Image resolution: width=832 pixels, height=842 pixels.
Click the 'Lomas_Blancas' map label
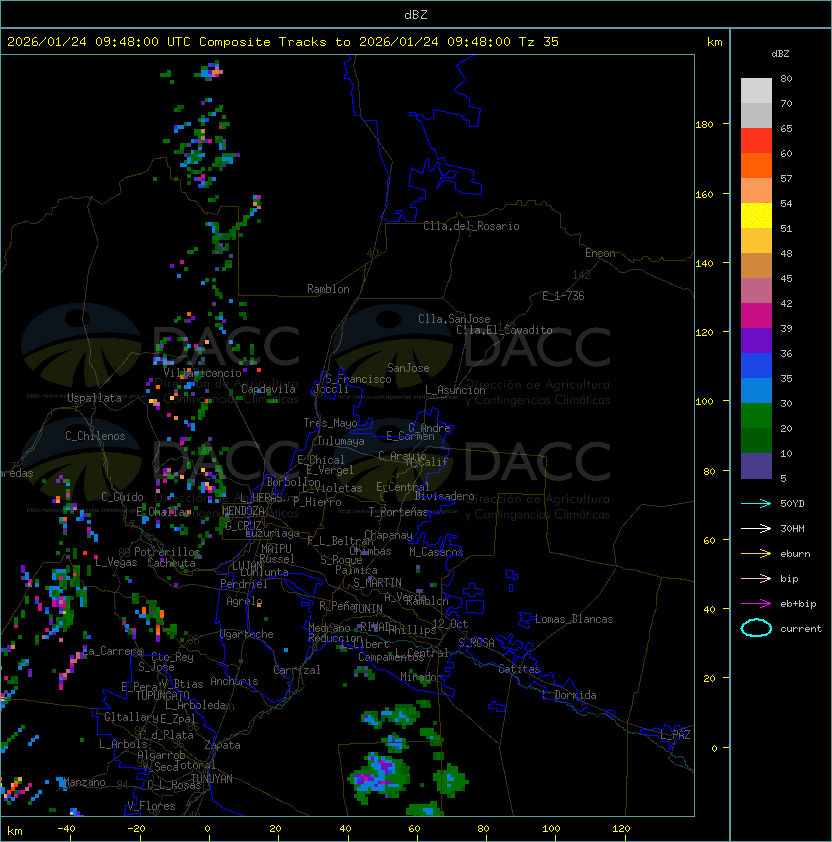click(574, 619)
